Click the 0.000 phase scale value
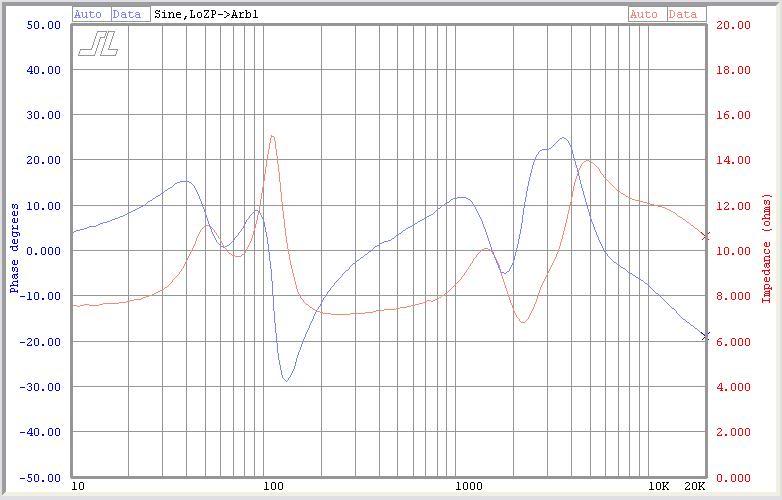 point(43,251)
